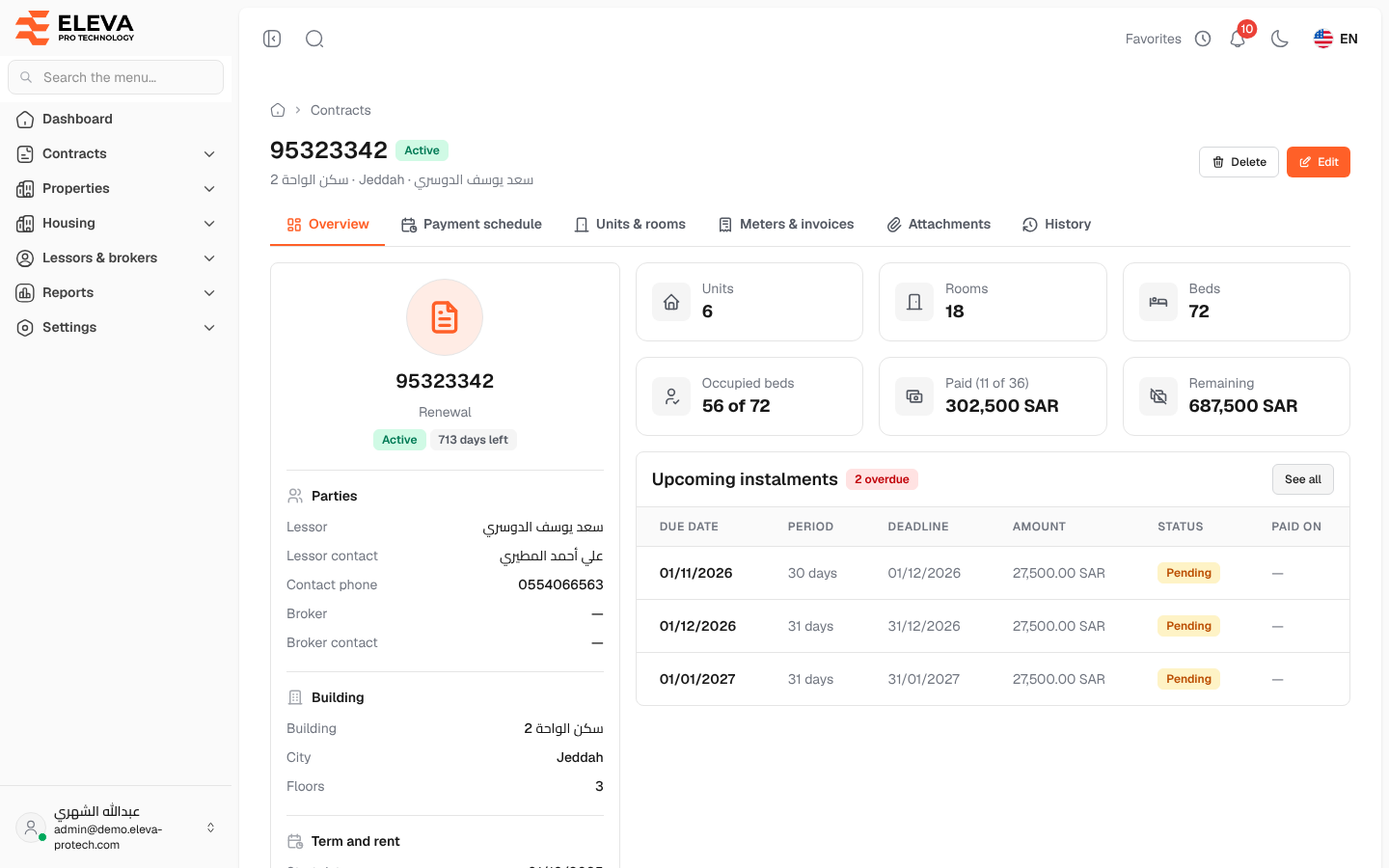
Task: Click the Remaining crossed-banknote icon
Action: pyautogui.click(x=1158, y=396)
